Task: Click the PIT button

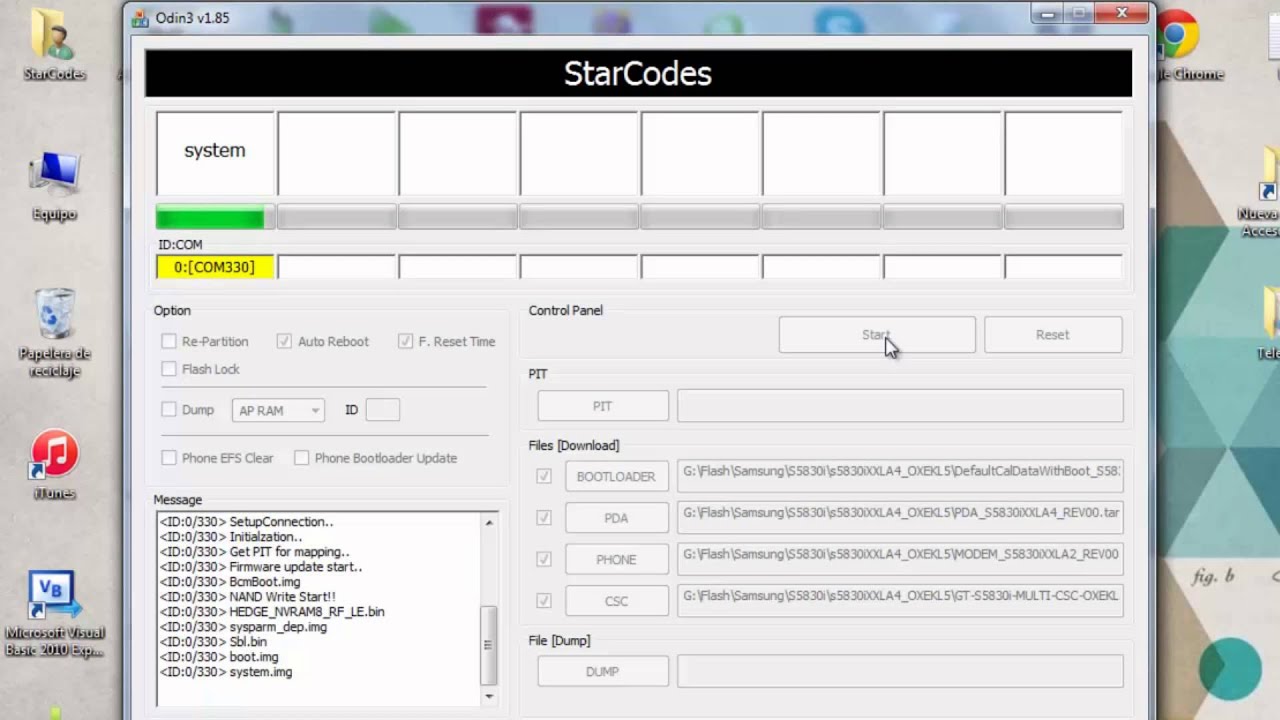Action: pyautogui.click(x=603, y=406)
